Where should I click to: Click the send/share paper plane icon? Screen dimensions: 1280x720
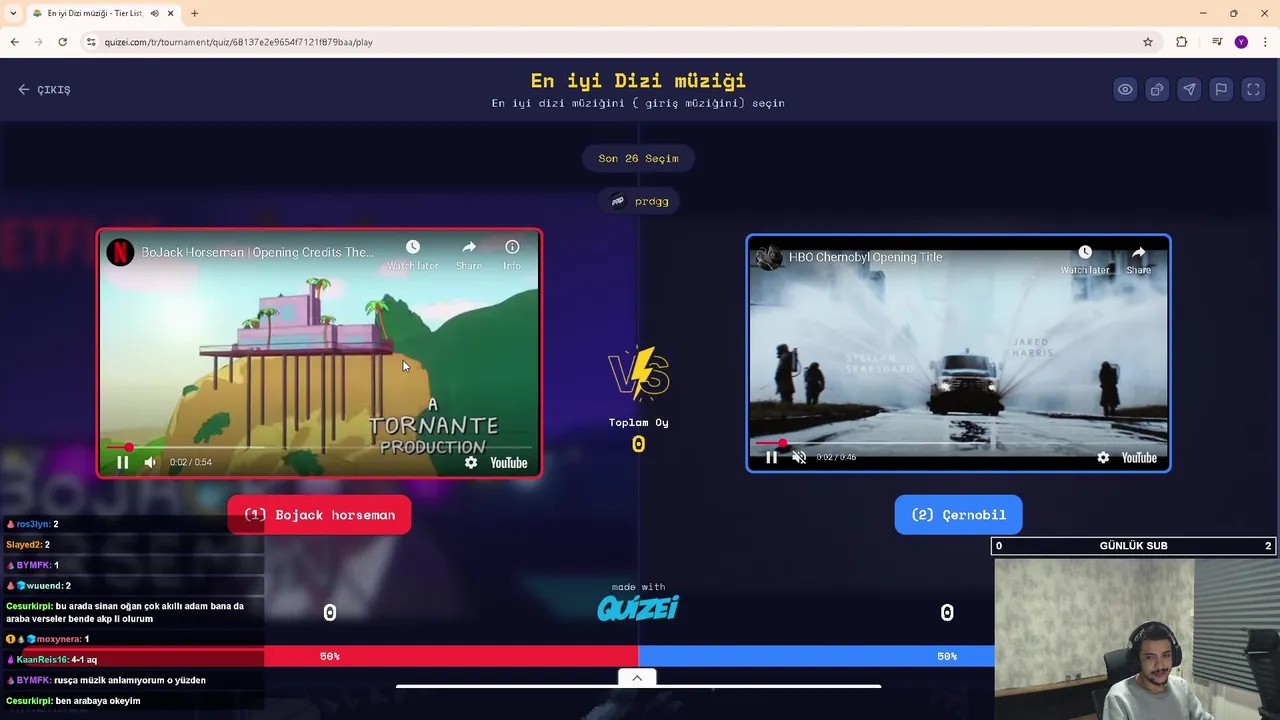(x=1189, y=89)
